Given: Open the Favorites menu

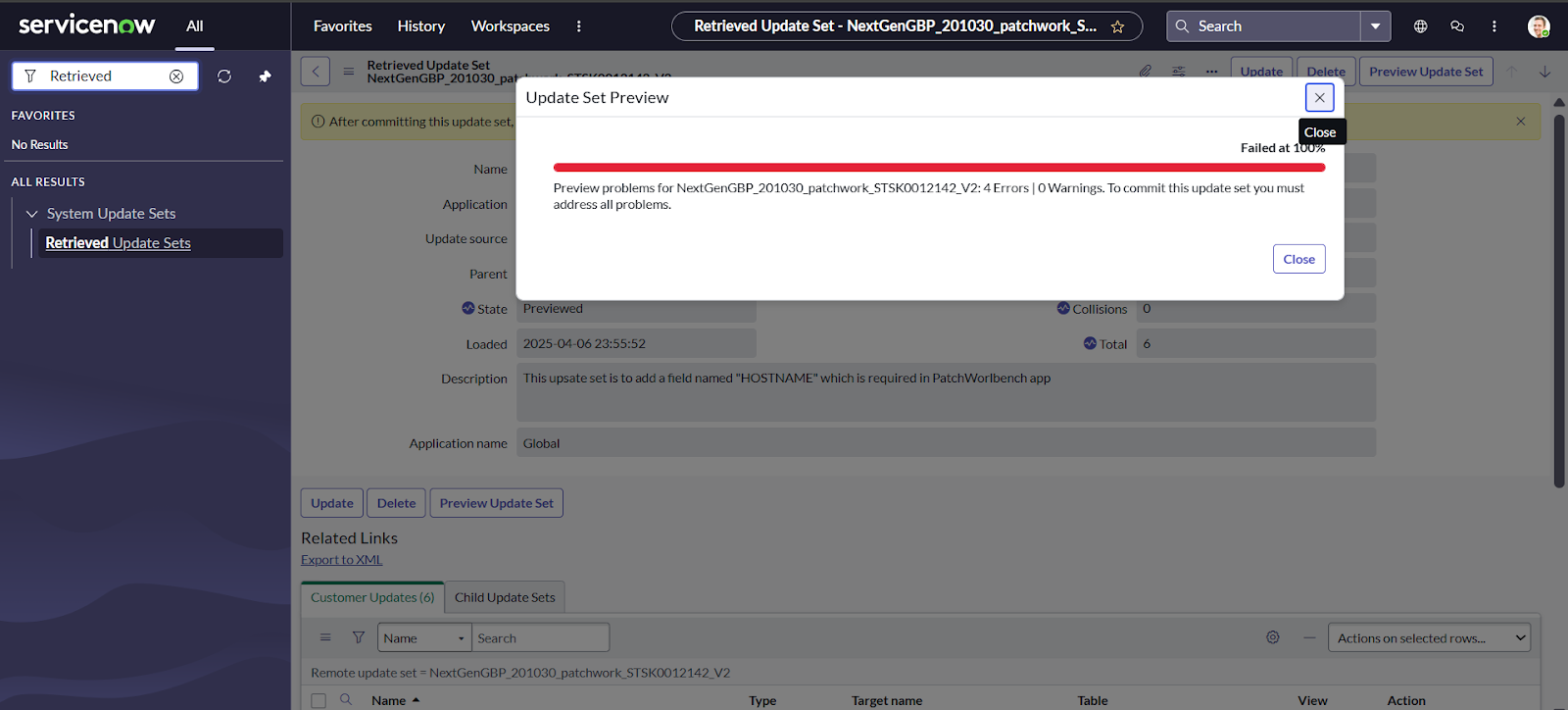Looking at the screenshot, I should pyautogui.click(x=343, y=26).
